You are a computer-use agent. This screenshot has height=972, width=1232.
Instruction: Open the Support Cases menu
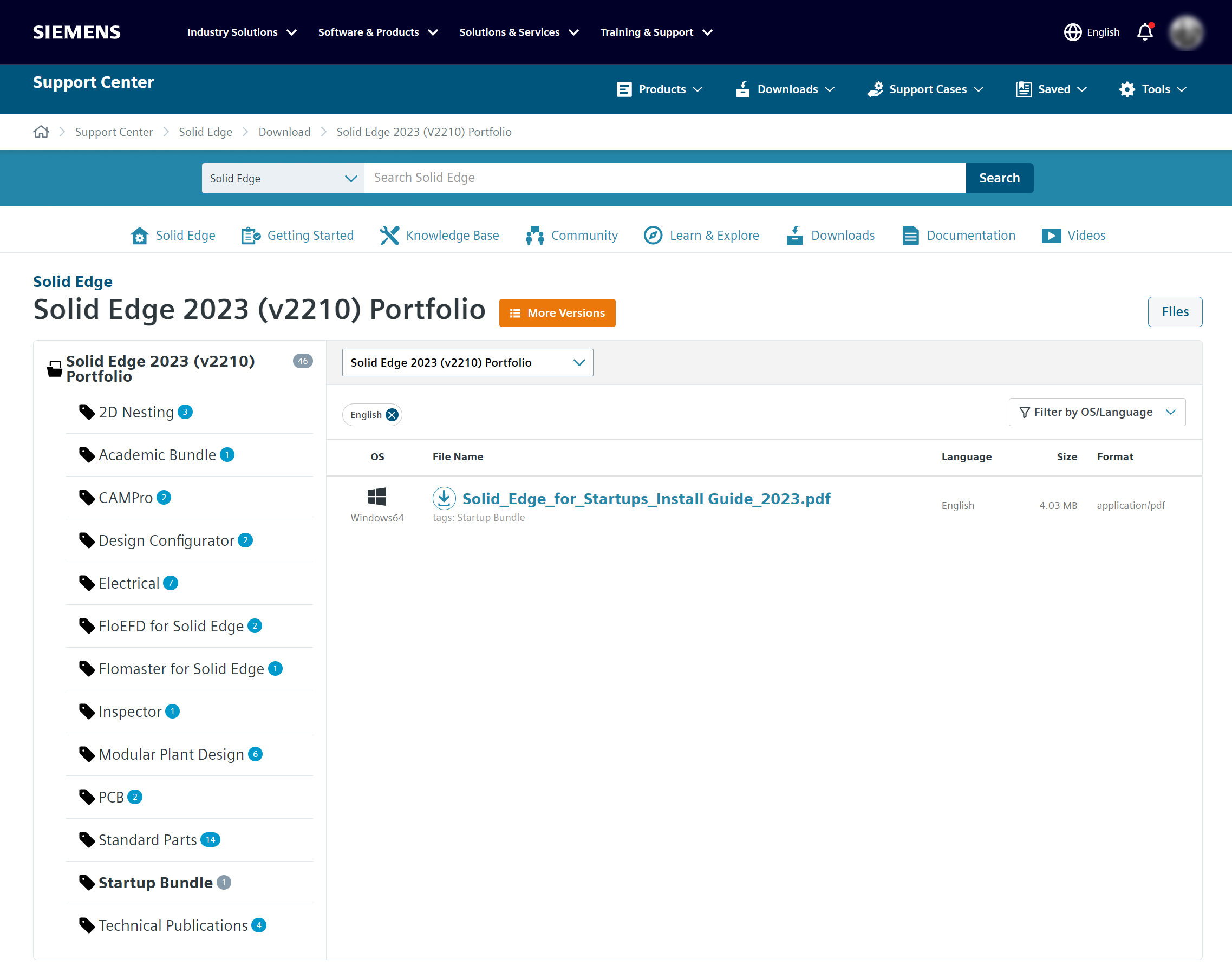pyautogui.click(x=924, y=89)
